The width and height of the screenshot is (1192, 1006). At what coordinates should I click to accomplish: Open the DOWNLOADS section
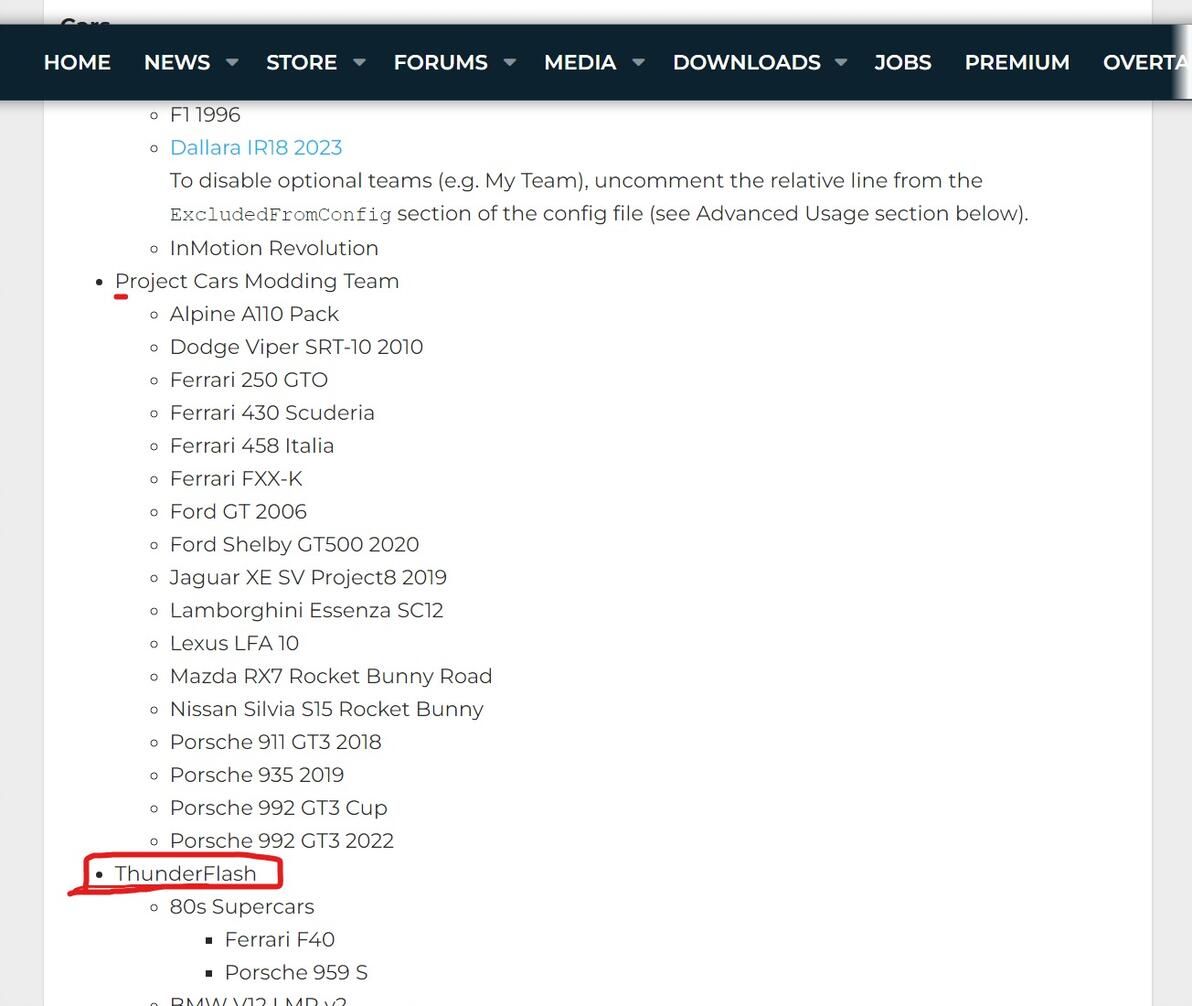[x=746, y=62]
